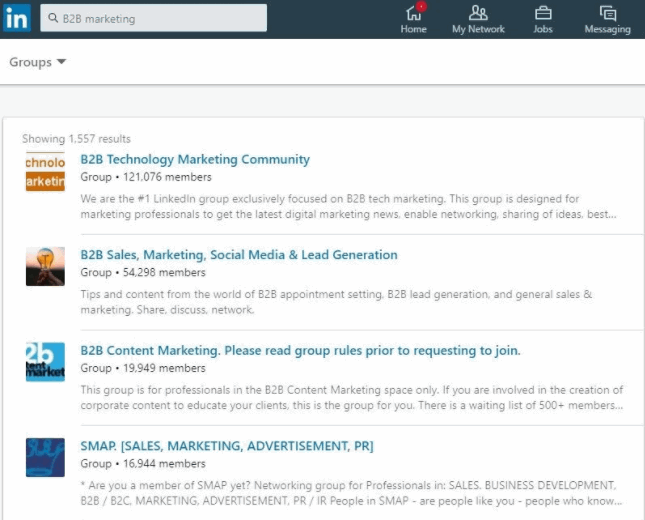This screenshot has height=520, width=645.
Task: Click 'Group • 121,076 members' text
Action: pyautogui.click(x=146, y=177)
